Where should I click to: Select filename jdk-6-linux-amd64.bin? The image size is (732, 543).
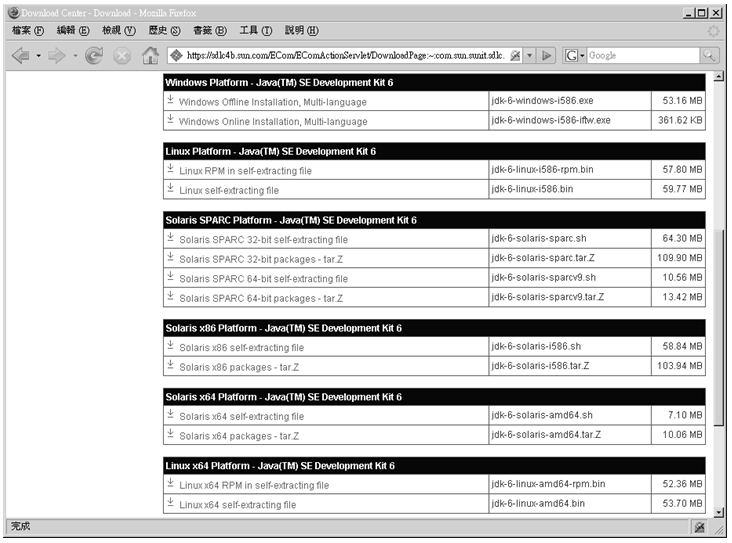coord(538,503)
